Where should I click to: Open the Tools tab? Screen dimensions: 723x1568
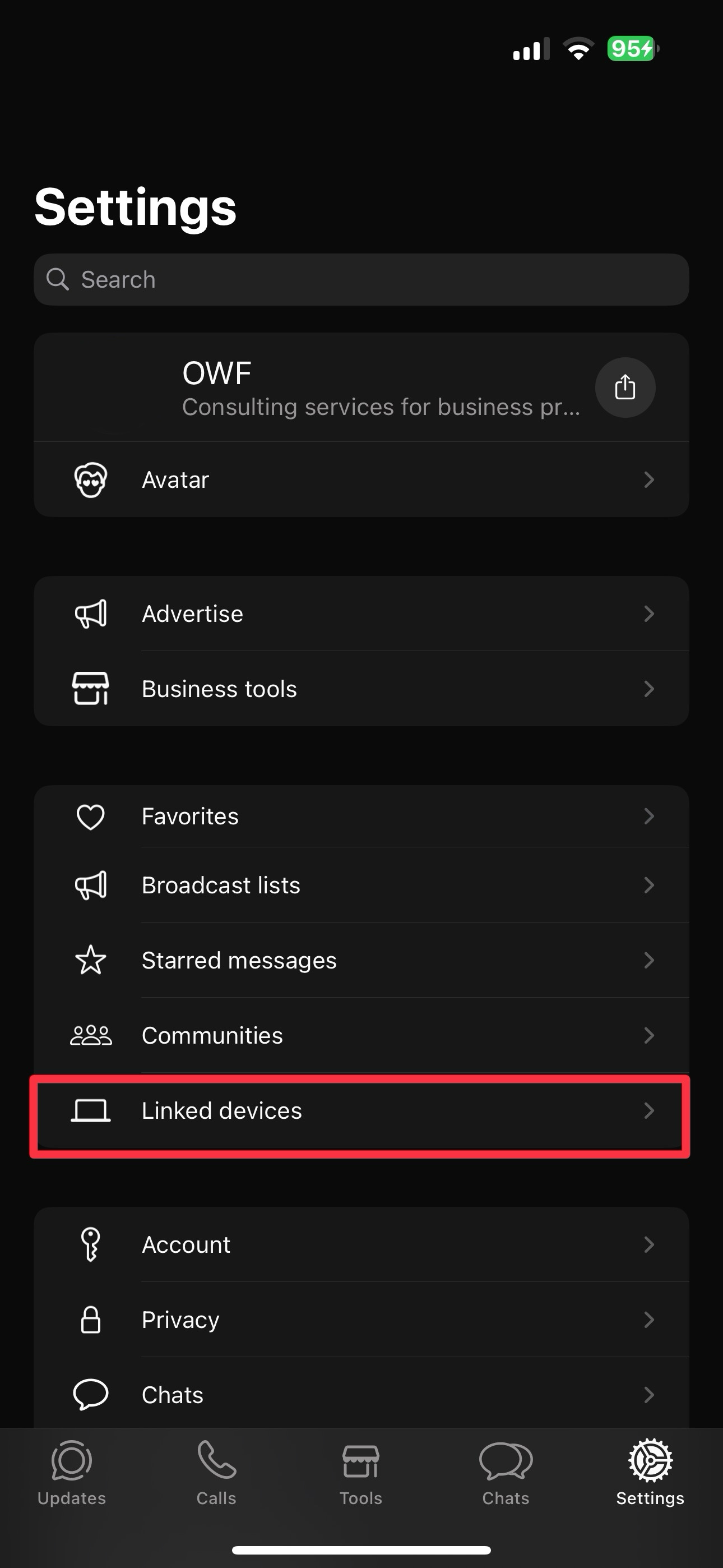pyautogui.click(x=361, y=1472)
